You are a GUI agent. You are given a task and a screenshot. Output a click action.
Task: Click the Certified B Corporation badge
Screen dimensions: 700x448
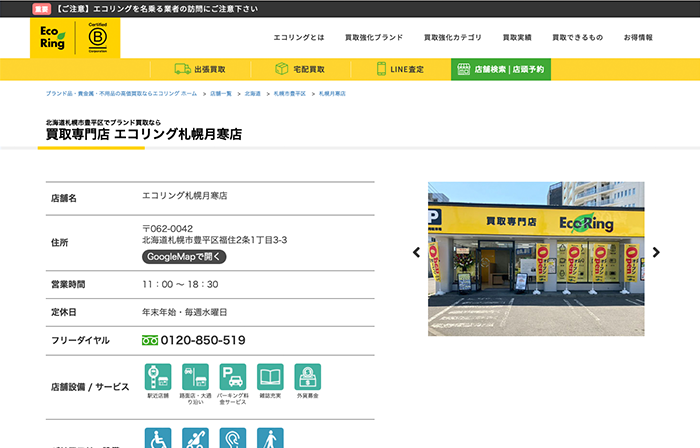point(98,37)
